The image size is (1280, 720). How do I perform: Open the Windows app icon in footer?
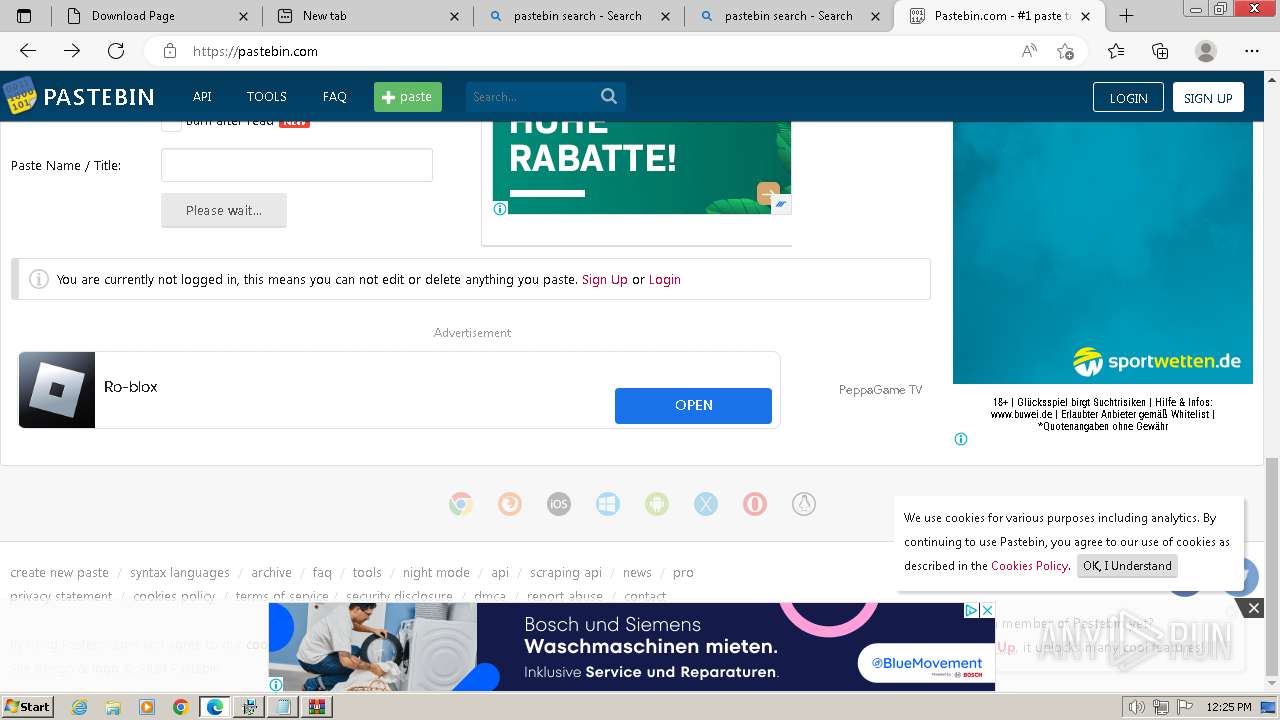click(608, 504)
